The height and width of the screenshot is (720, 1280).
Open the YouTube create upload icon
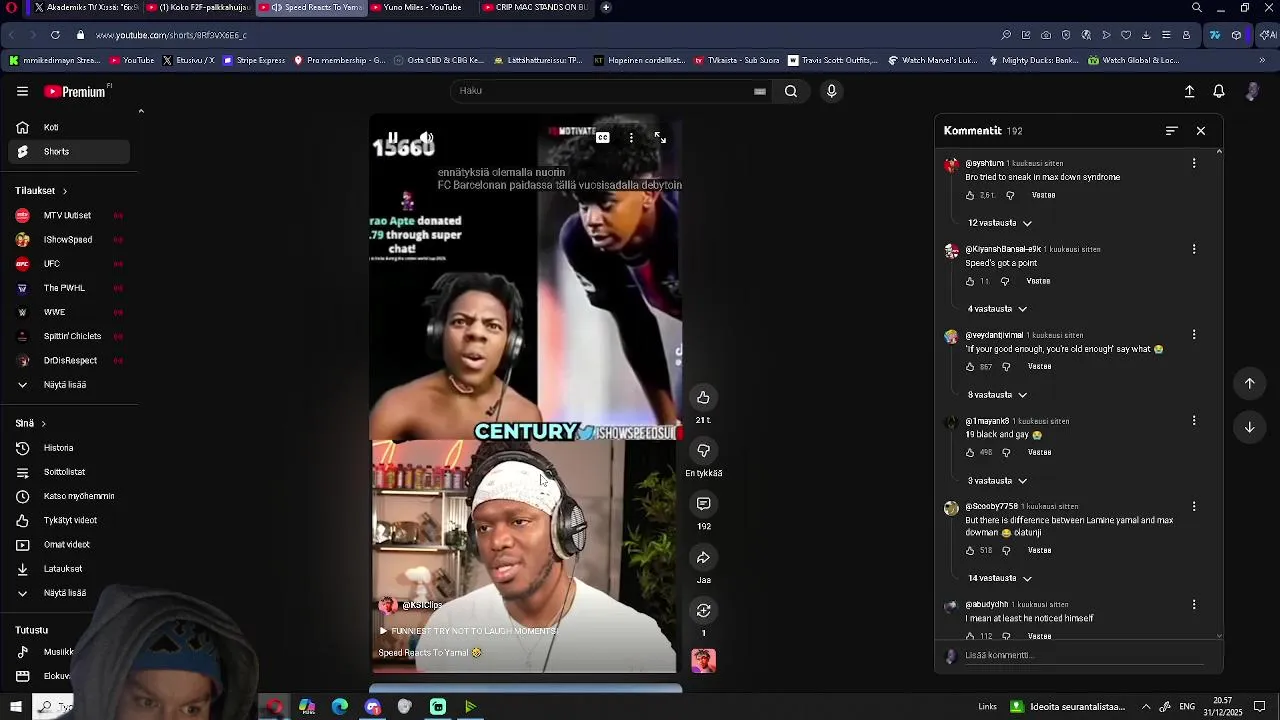pyautogui.click(x=1189, y=91)
